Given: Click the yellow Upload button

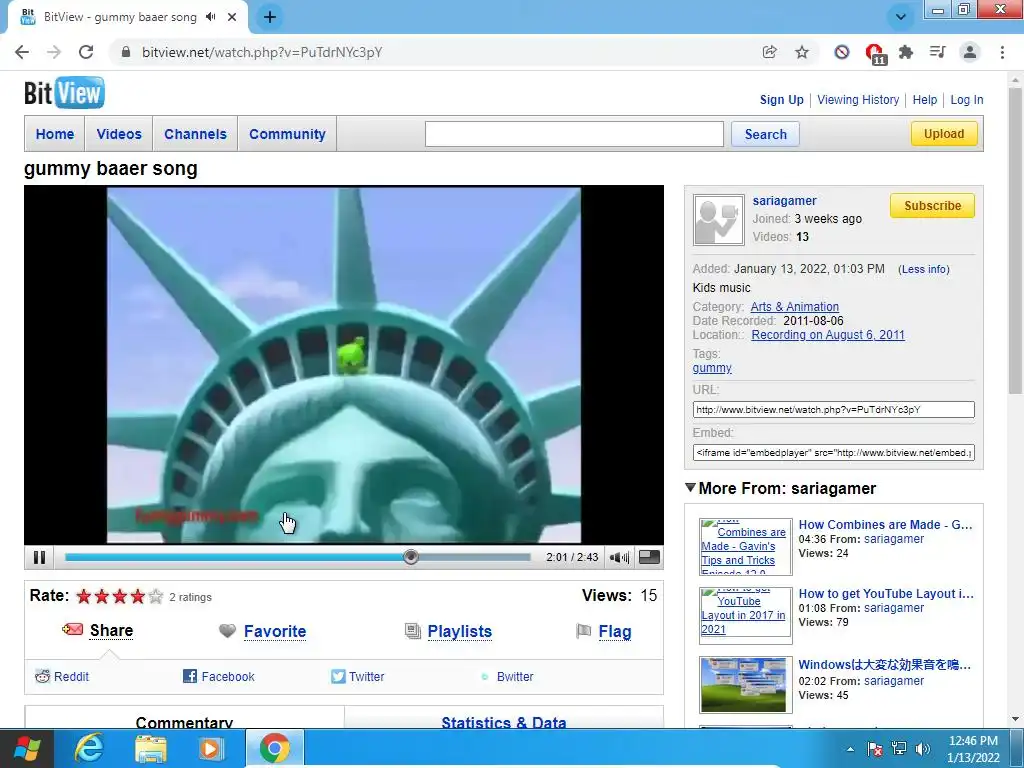Looking at the screenshot, I should (x=944, y=134).
